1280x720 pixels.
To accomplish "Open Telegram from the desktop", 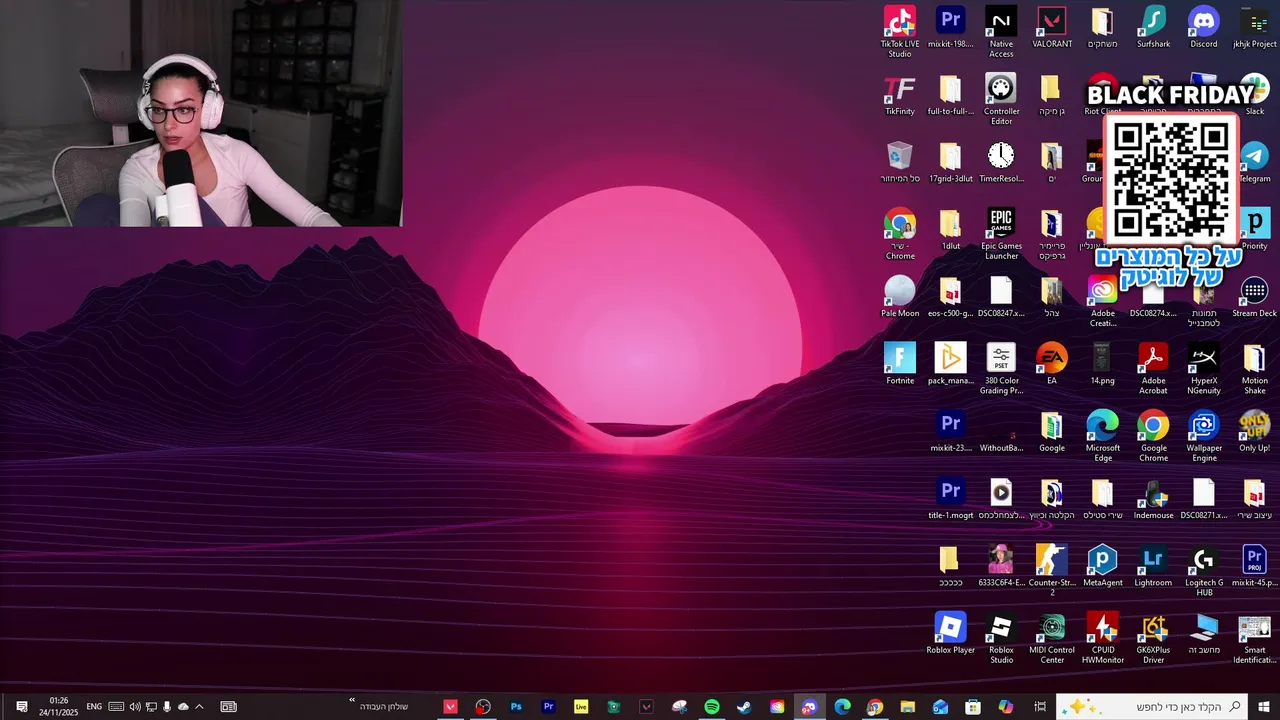I will coord(1255,162).
